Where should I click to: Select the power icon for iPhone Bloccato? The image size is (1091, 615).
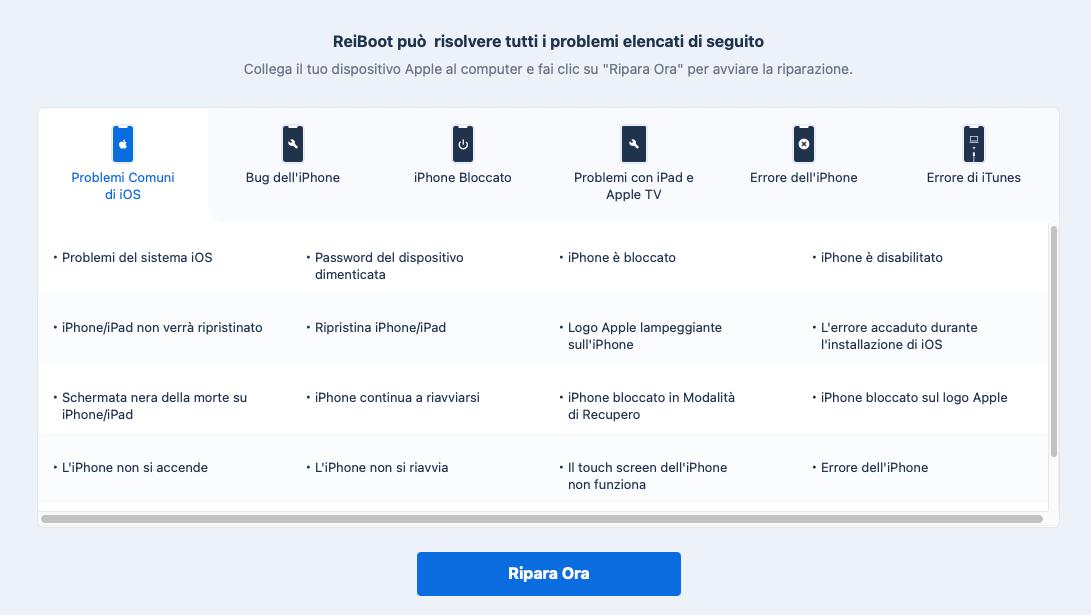click(x=462, y=143)
